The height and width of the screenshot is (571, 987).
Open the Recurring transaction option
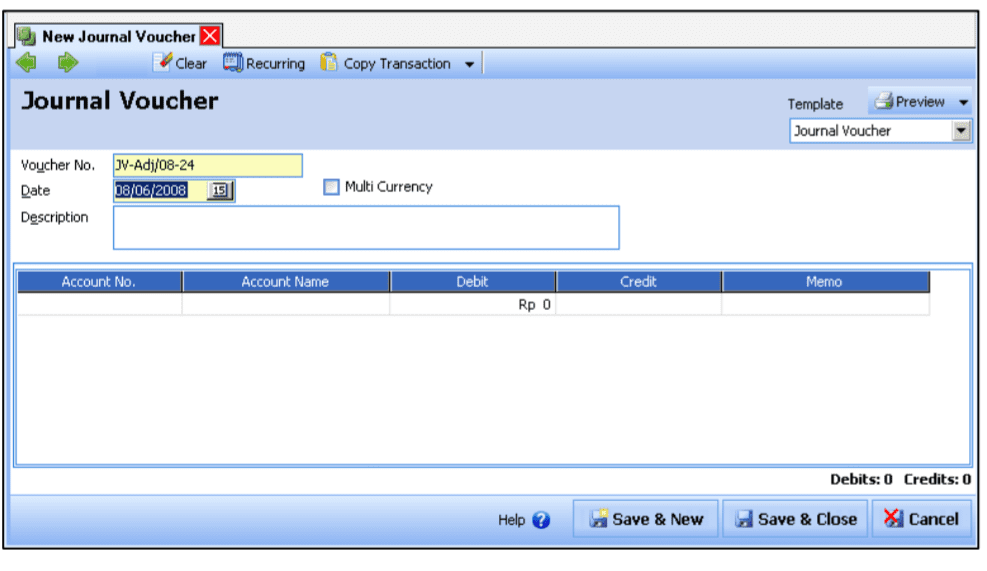pos(264,63)
